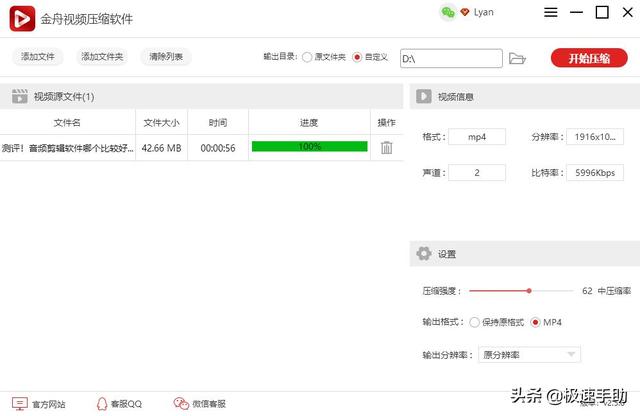Delete the video row with trash icon

tap(387, 147)
